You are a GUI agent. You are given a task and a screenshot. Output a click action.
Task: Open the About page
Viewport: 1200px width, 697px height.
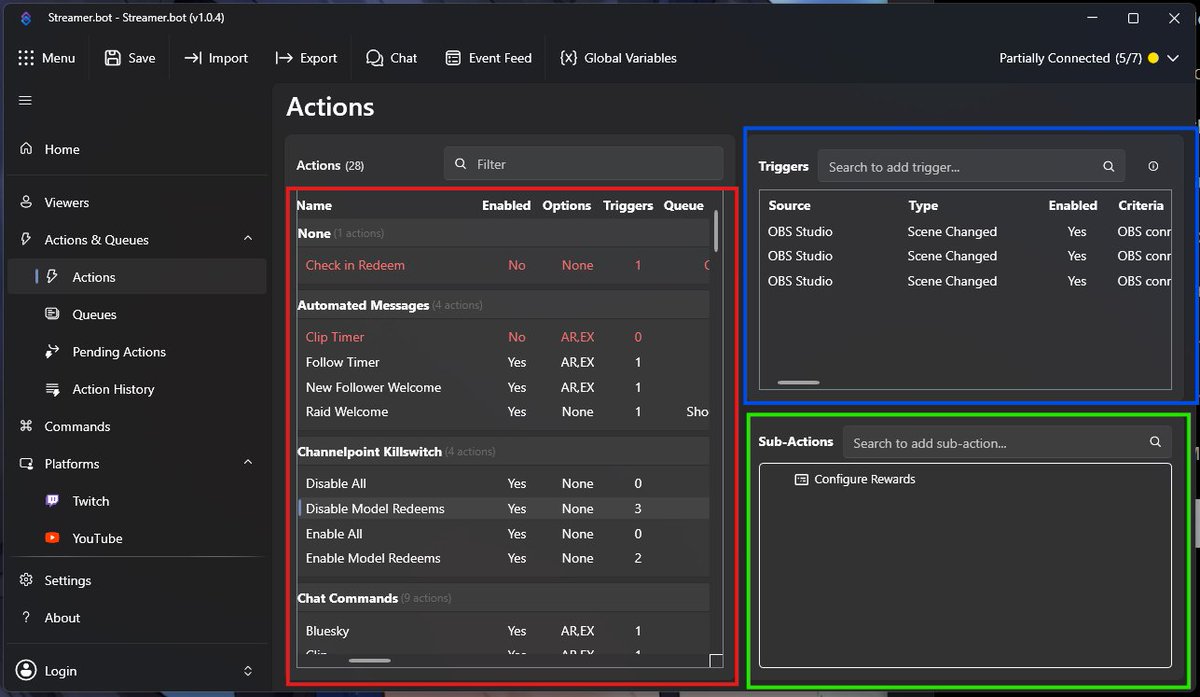coord(137,618)
